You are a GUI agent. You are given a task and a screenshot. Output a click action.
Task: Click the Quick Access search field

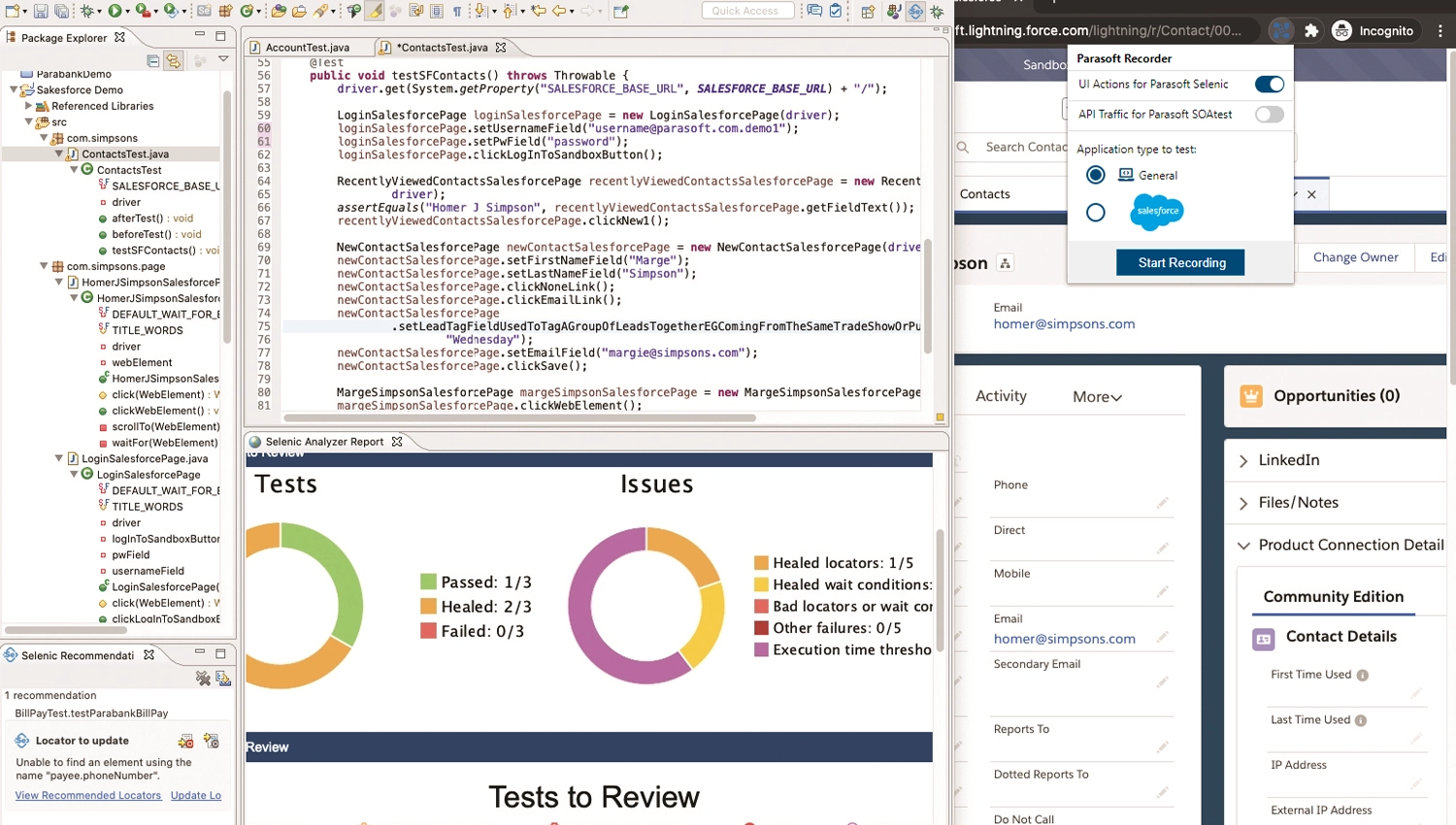click(747, 11)
